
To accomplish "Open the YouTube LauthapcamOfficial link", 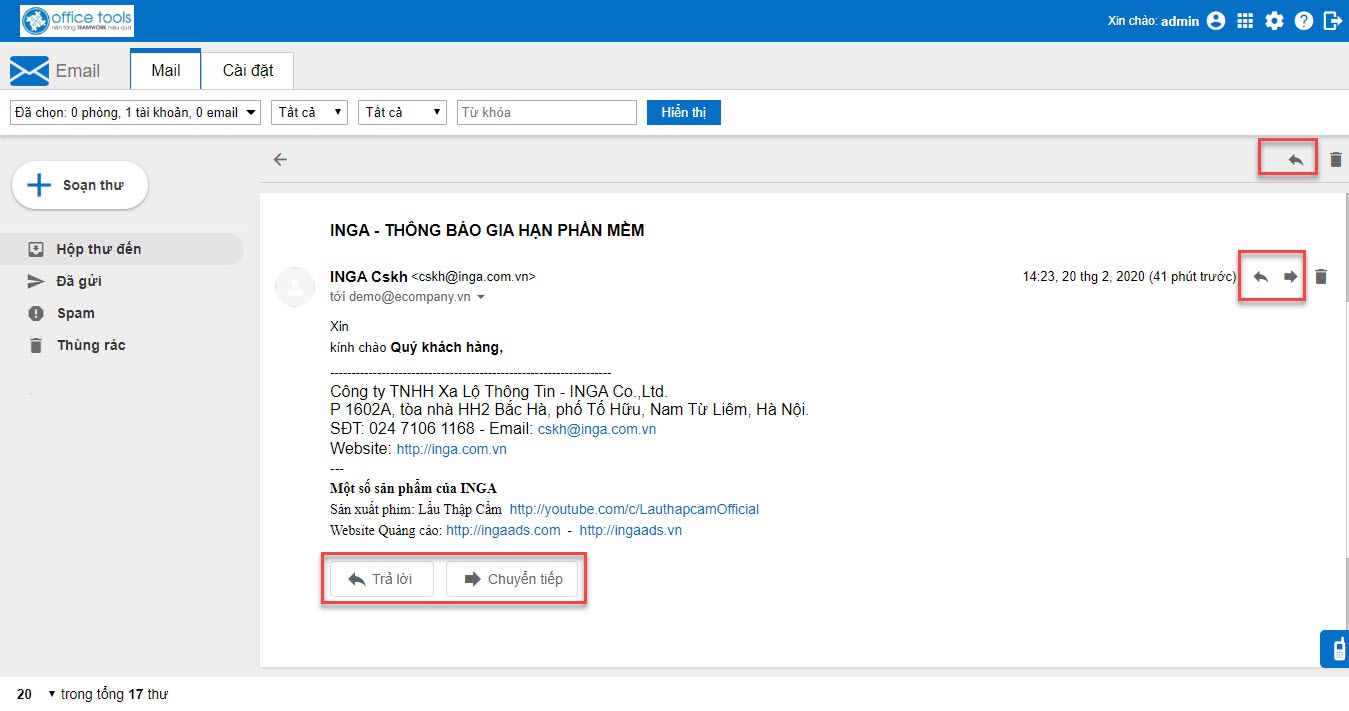I will (634, 509).
